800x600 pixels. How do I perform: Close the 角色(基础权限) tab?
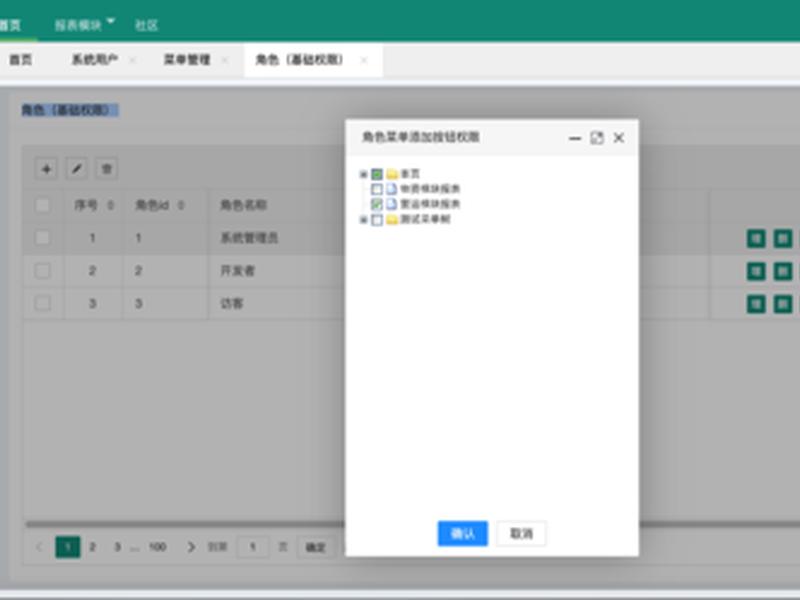pos(364,60)
